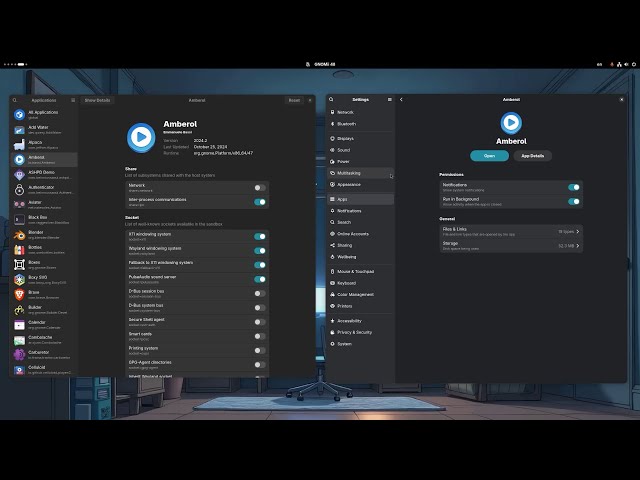Viewport: 640px width, 480px height.
Task: Open Mouse & Touchpad settings
Action: point(360,271)
